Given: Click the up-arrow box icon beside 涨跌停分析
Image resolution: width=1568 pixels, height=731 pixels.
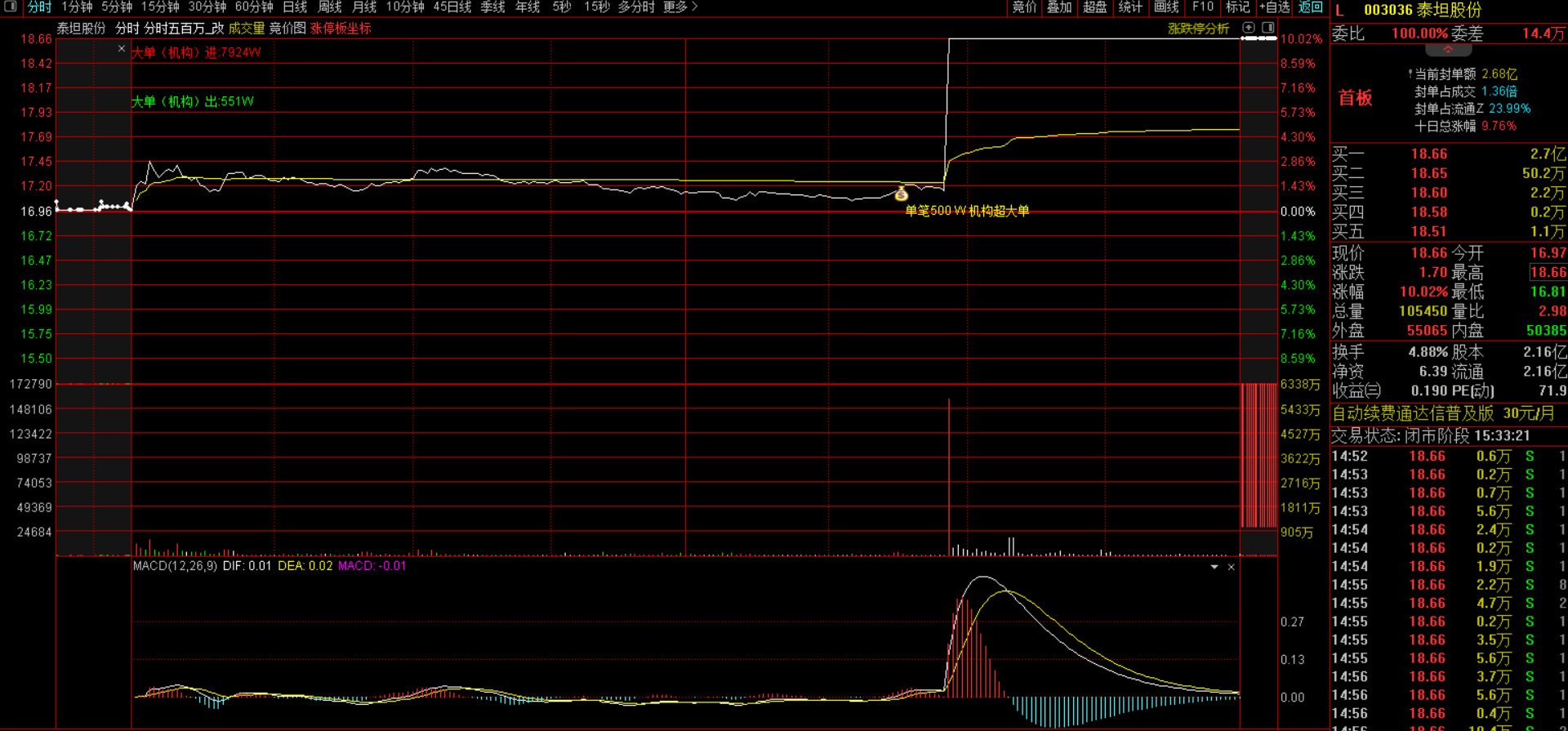Looking at the screenshot, I should (x=1249, y=28).
